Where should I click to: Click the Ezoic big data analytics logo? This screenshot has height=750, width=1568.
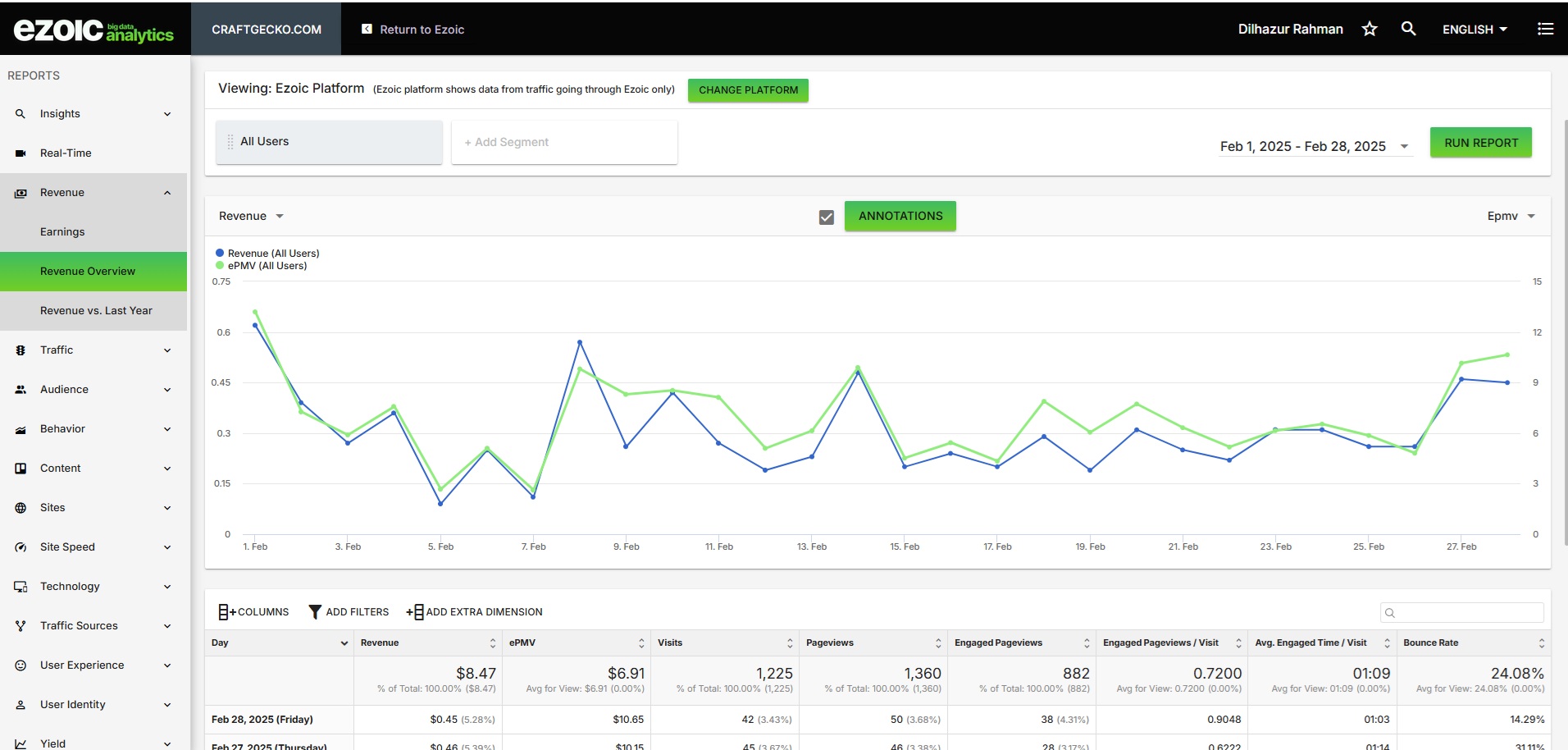(93, 30)
